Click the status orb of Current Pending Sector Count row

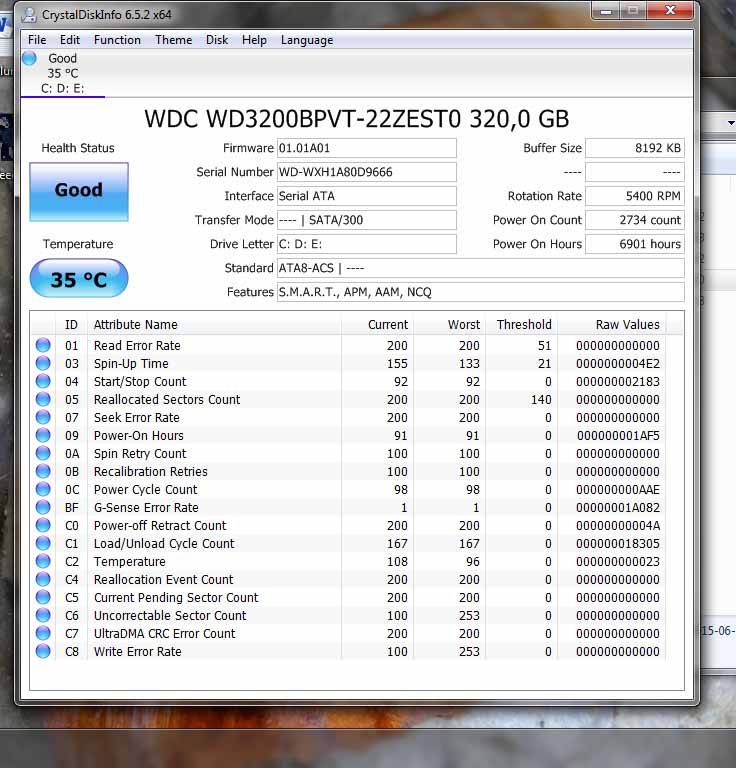(x=43, y=598)
